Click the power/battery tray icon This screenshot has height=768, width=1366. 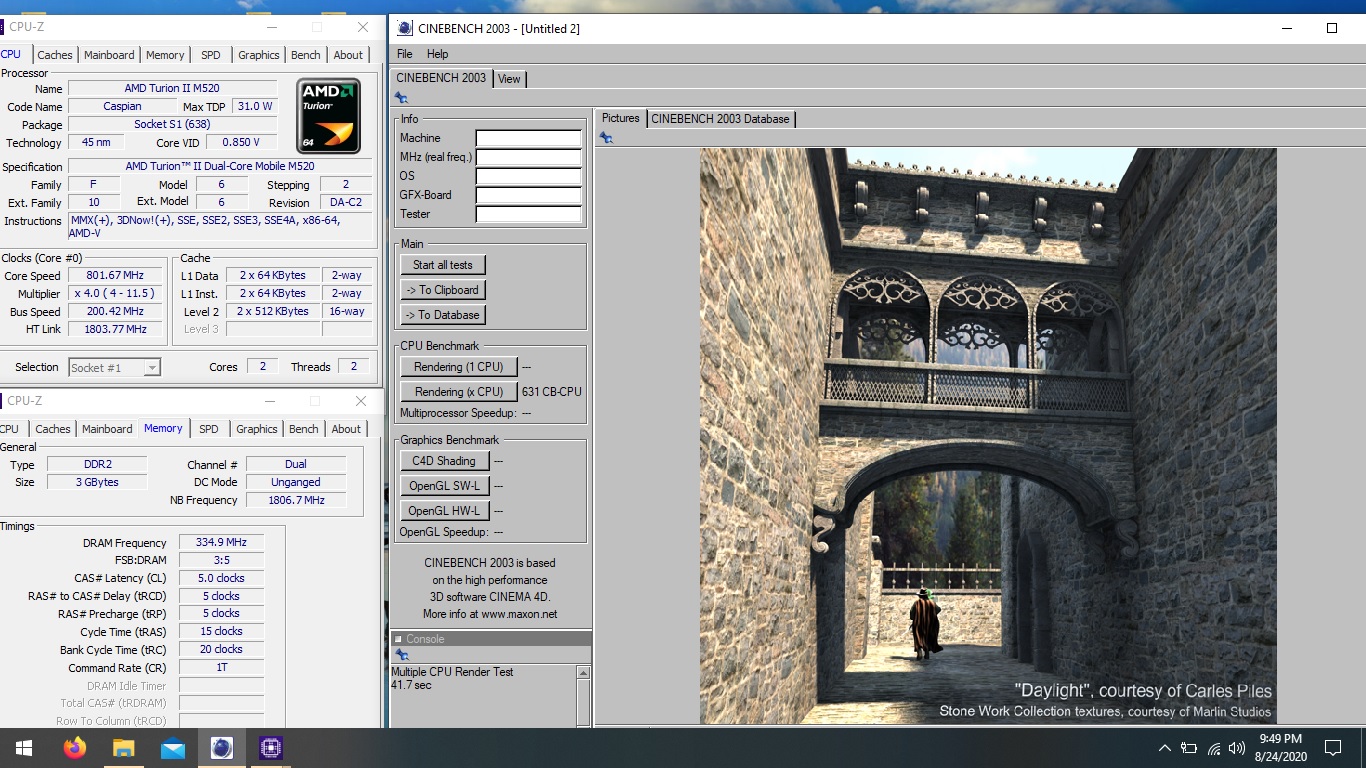(x=1189, y=748)
